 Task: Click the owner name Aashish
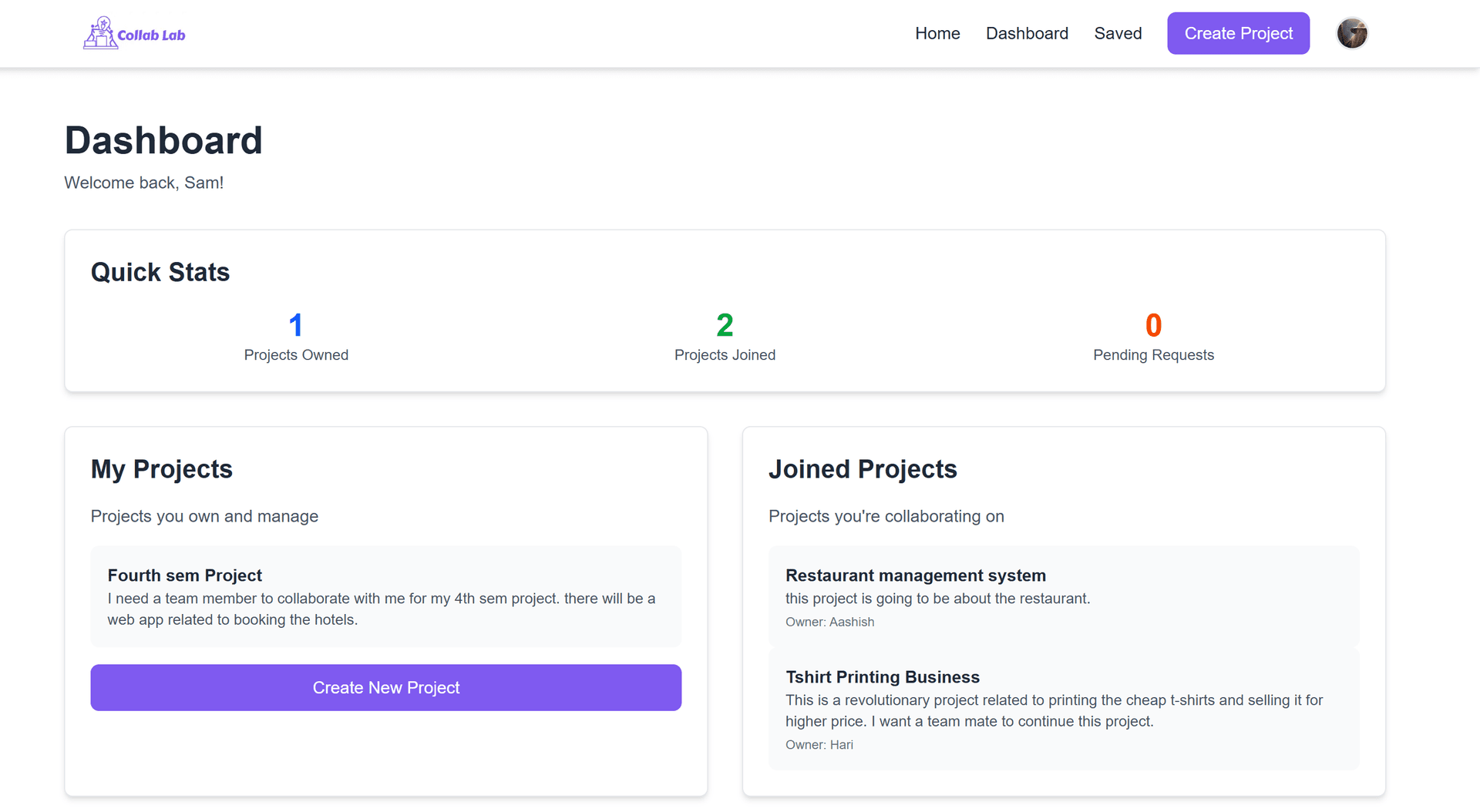click(851, 622)
